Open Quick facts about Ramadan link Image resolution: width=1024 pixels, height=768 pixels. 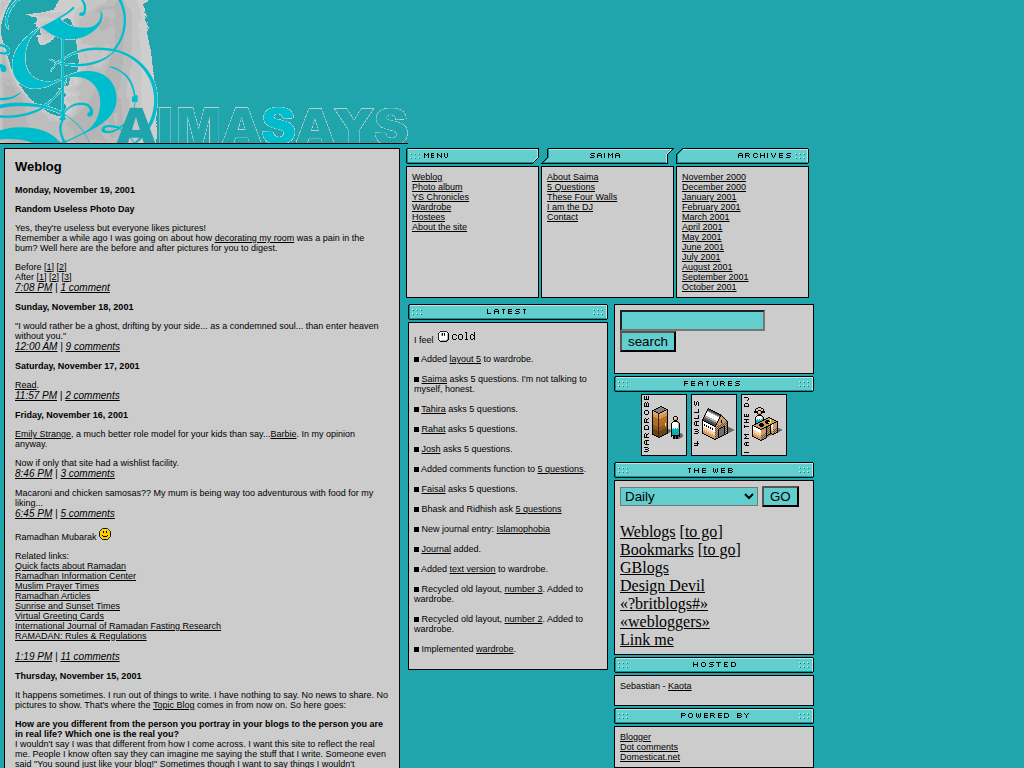coord(70,566)
